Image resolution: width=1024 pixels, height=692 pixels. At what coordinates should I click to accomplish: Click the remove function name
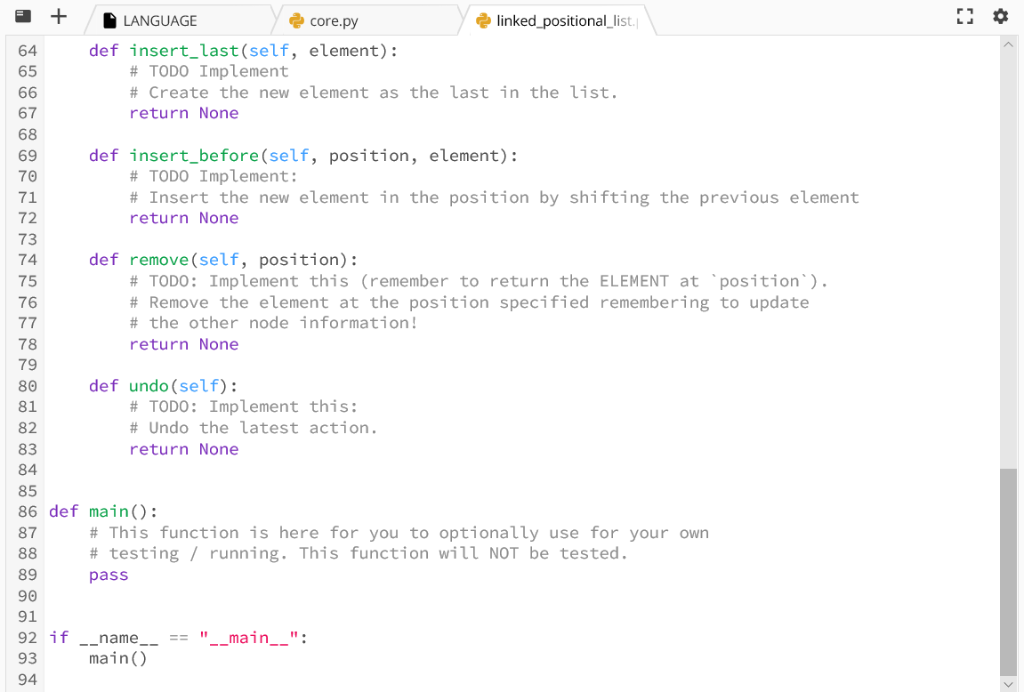point(159,260)
